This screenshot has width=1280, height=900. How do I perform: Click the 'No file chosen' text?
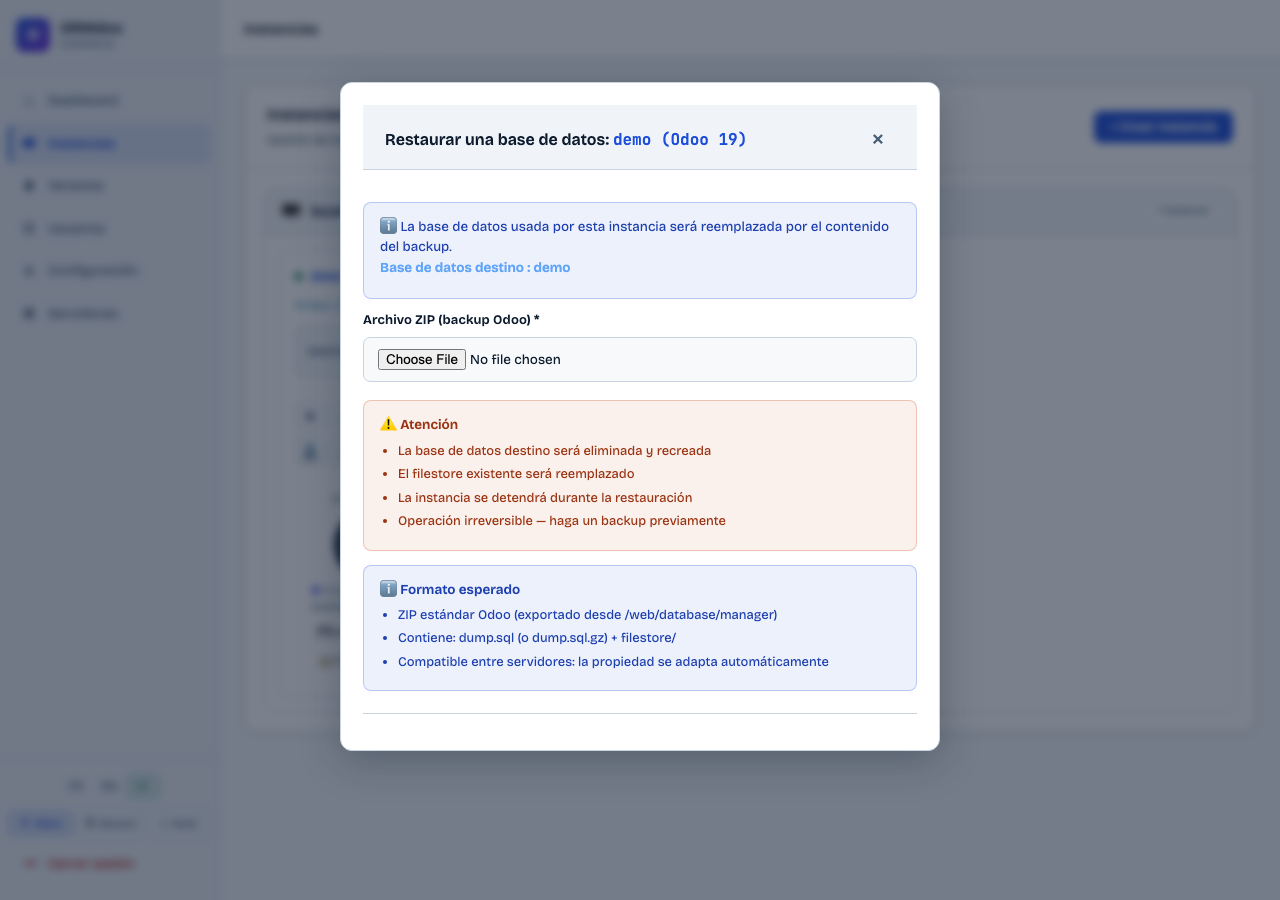pyautogui.click(x=515, y=360)
